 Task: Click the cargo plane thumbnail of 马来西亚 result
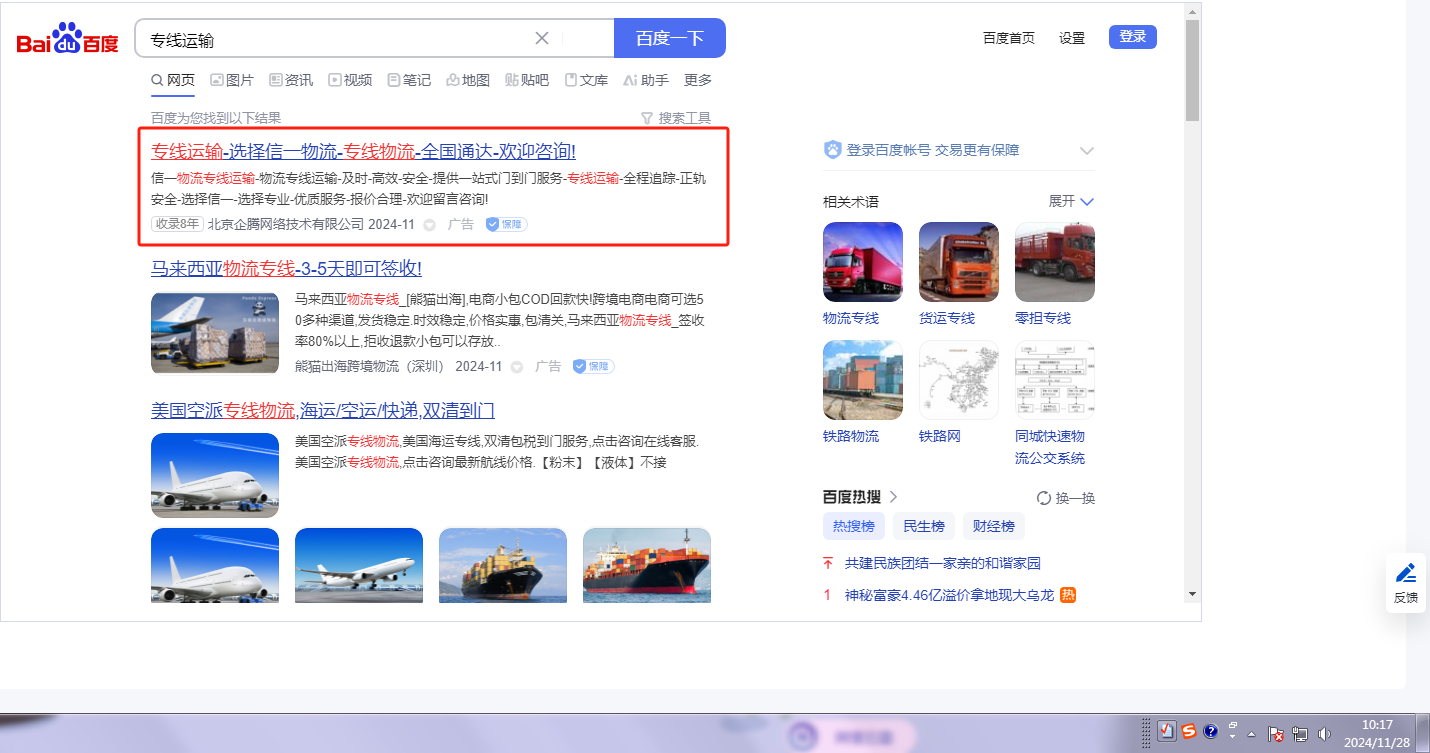(215, 334)
